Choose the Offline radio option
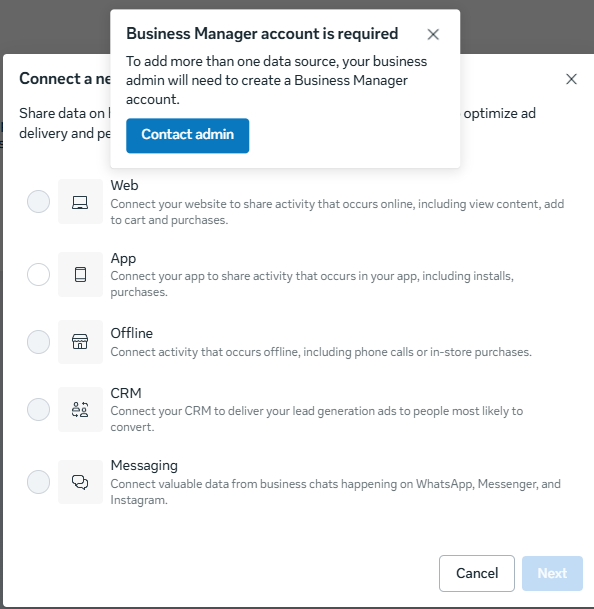This screenshot has height=609, width=594. pyautogui.click(x=38, y=342)
